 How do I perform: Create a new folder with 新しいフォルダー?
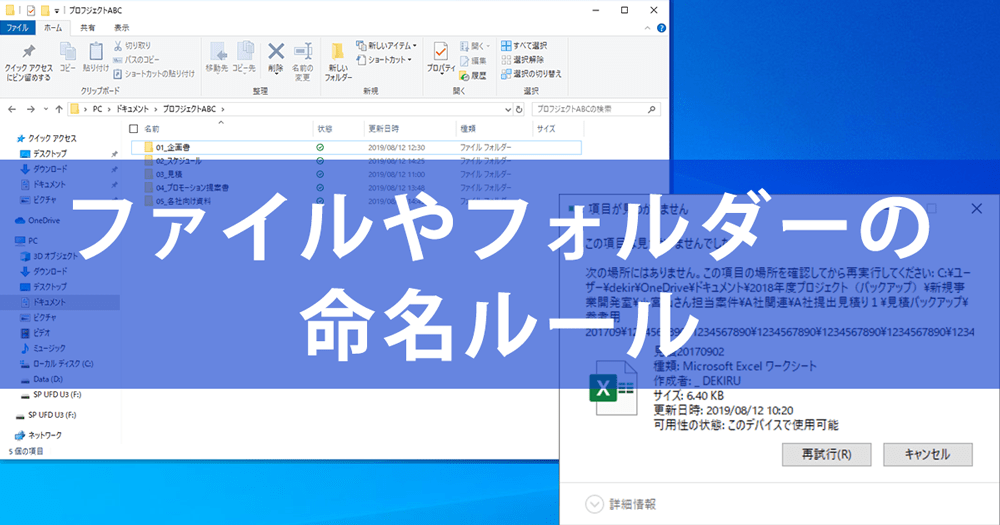(x=338, y=62)
